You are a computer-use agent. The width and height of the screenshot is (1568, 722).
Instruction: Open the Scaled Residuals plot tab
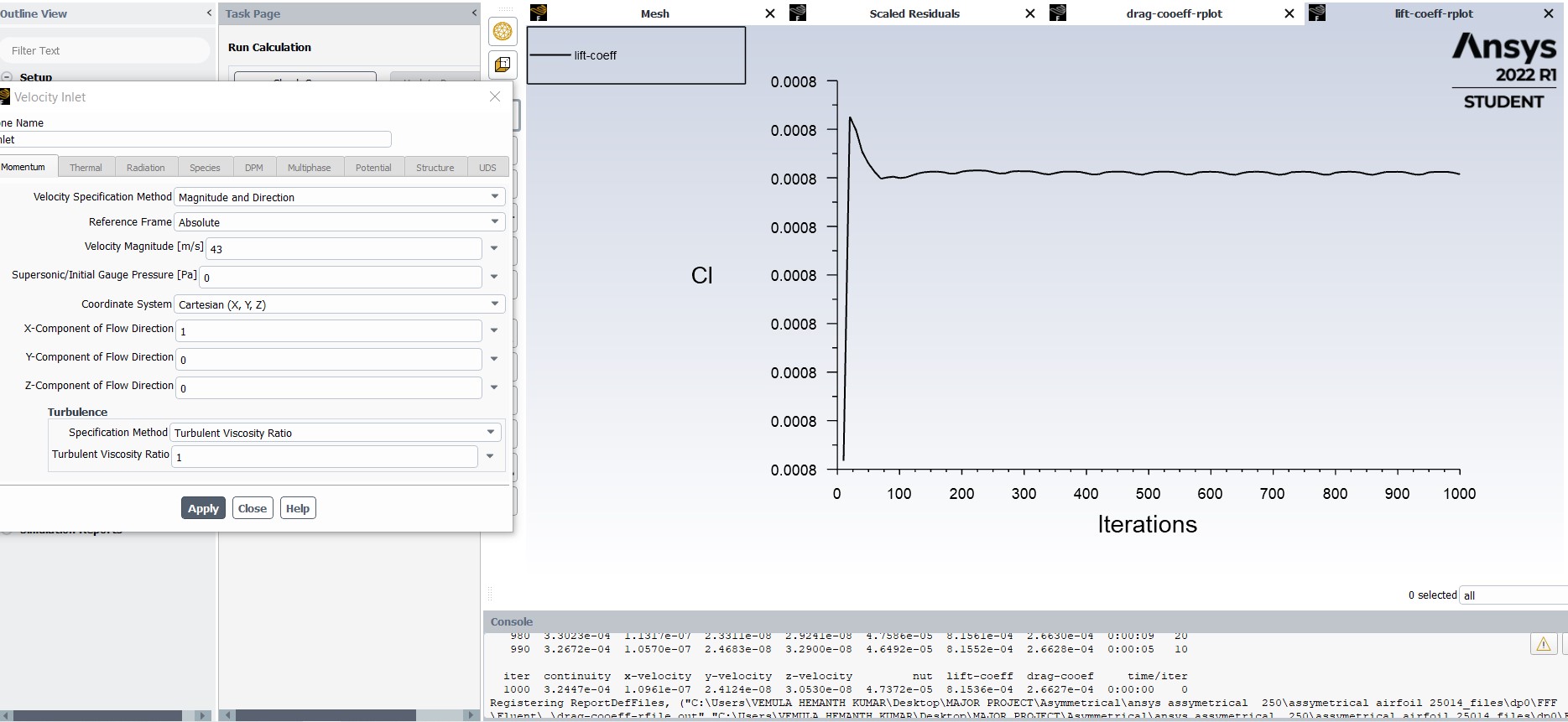914,13
